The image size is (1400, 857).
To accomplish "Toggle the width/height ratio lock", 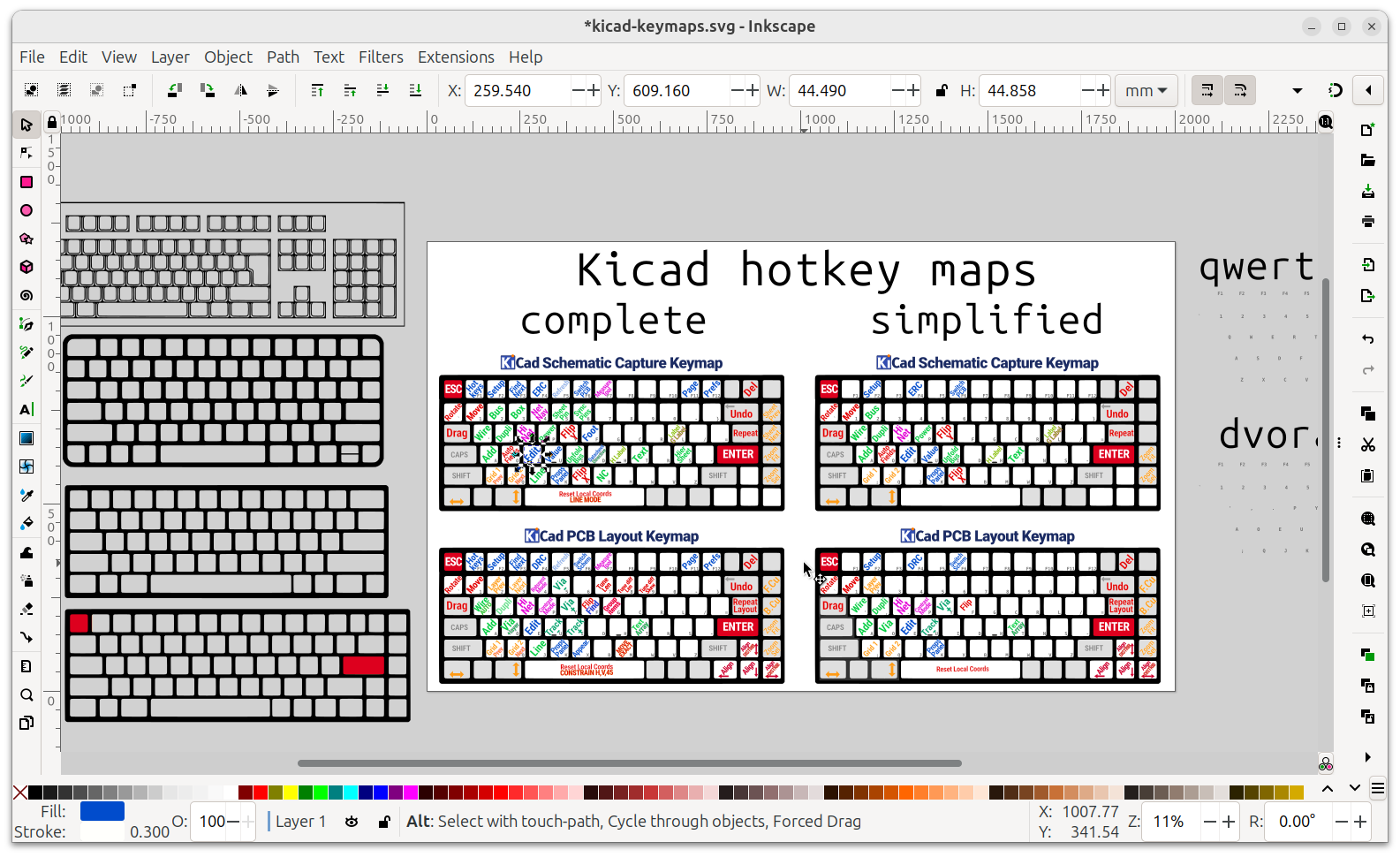I will coord(942,90).
